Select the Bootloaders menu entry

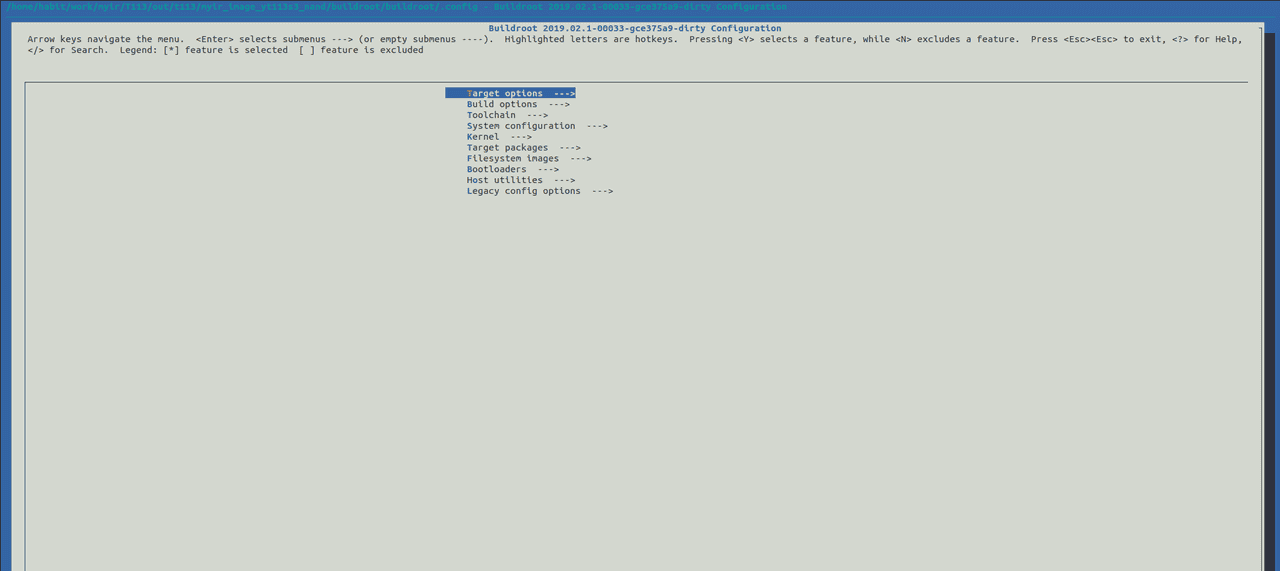[x=512, y=170]
